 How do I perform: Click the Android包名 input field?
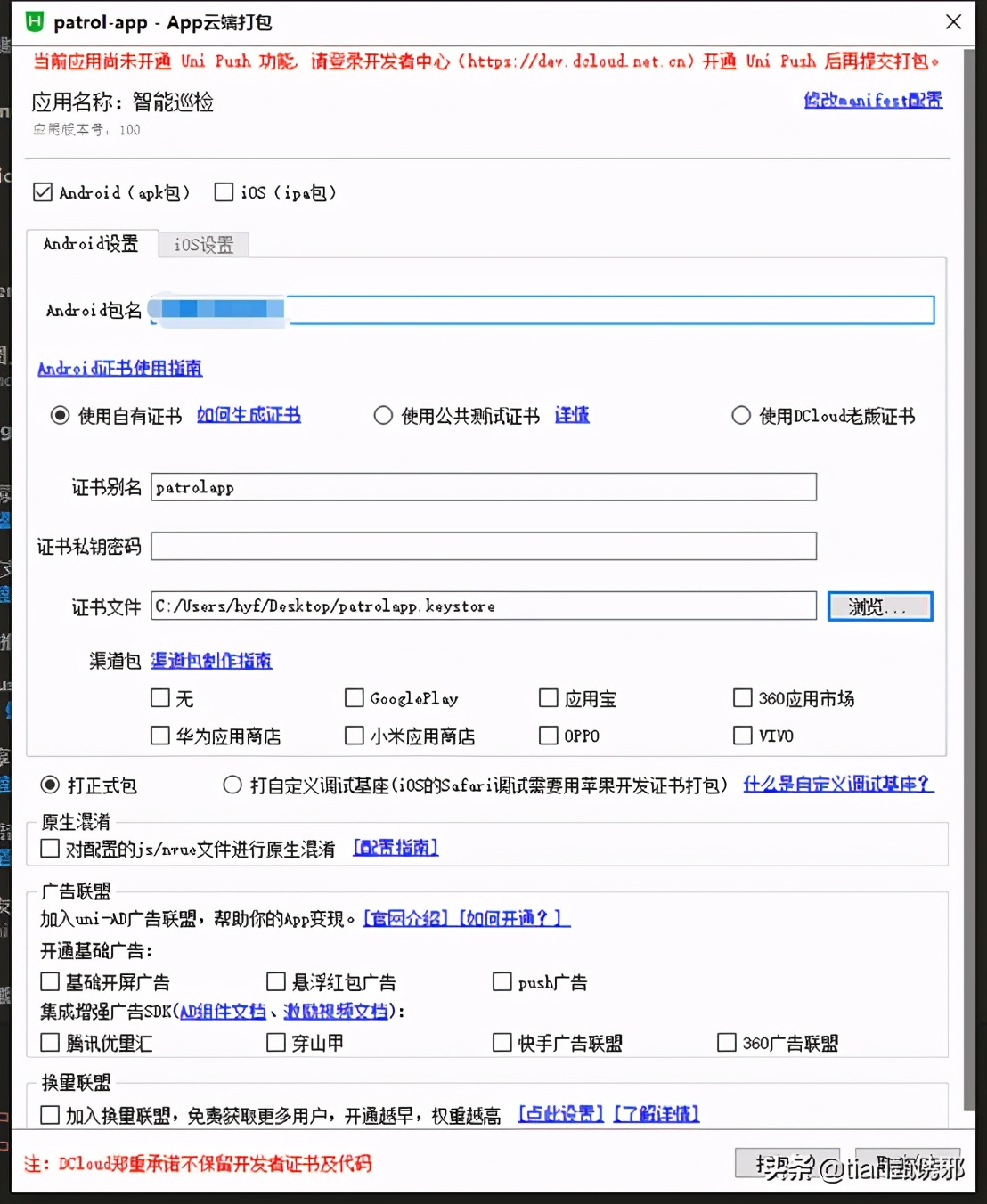point(542,310)
